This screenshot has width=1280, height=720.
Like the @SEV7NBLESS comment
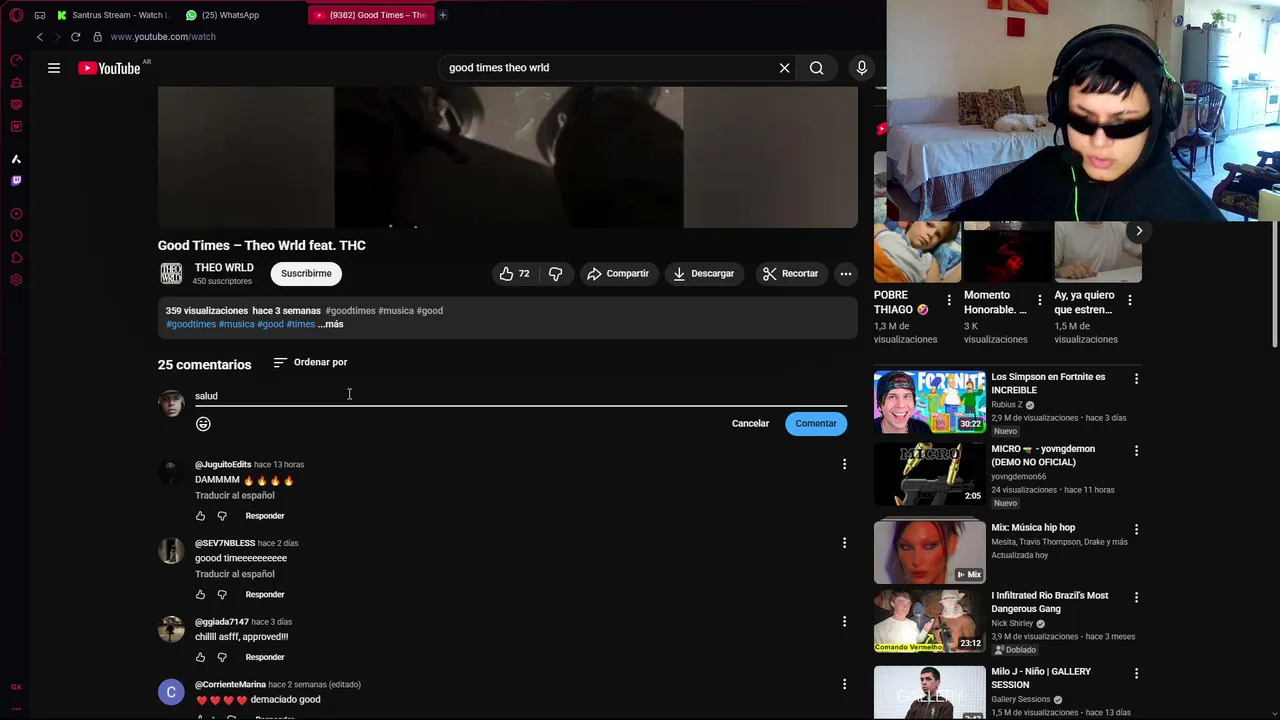click(x=200, y=595)
